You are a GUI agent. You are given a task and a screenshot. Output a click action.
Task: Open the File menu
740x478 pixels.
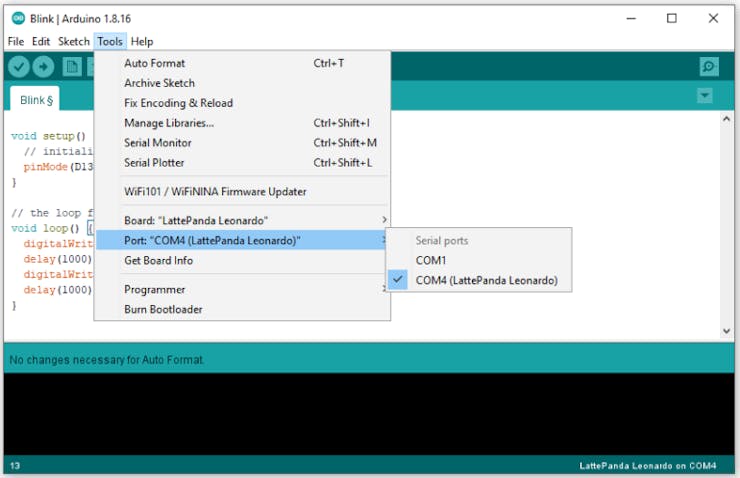(x=16, y=42)
